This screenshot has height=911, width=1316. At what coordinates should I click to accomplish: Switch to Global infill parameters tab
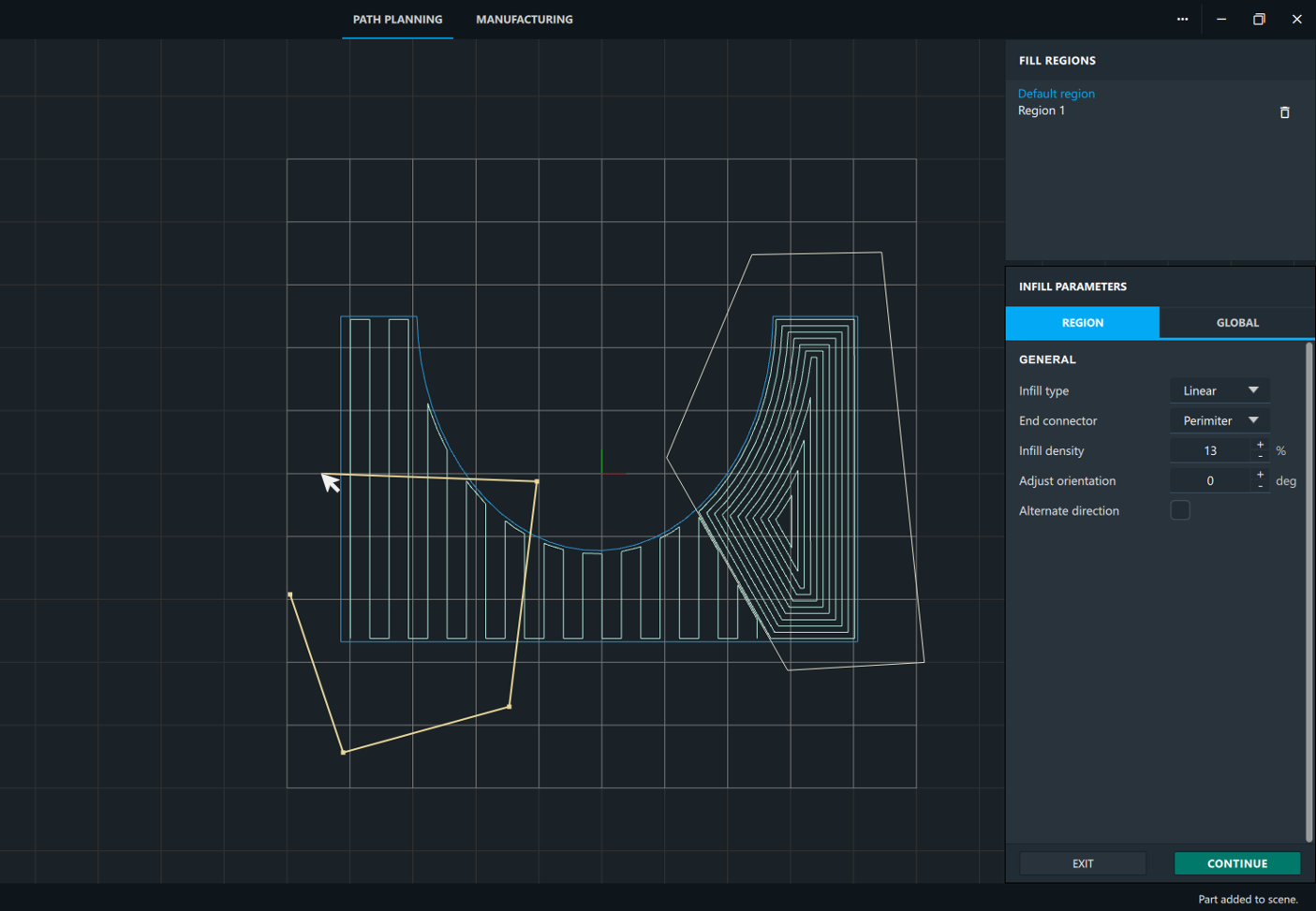click(1236, 322)
